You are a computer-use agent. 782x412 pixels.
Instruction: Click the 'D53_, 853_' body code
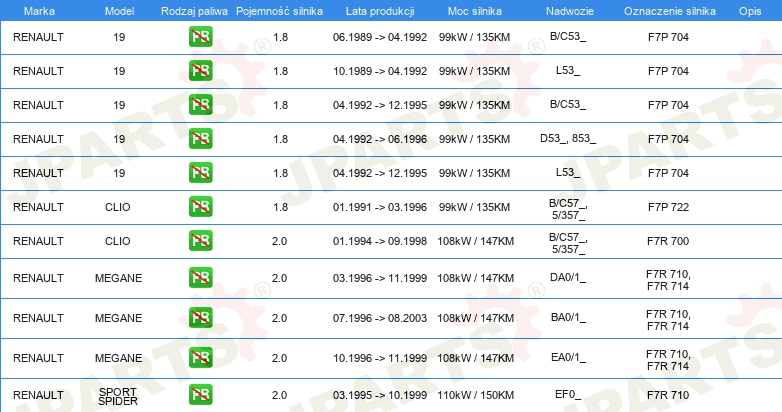[x=568, y=138]
